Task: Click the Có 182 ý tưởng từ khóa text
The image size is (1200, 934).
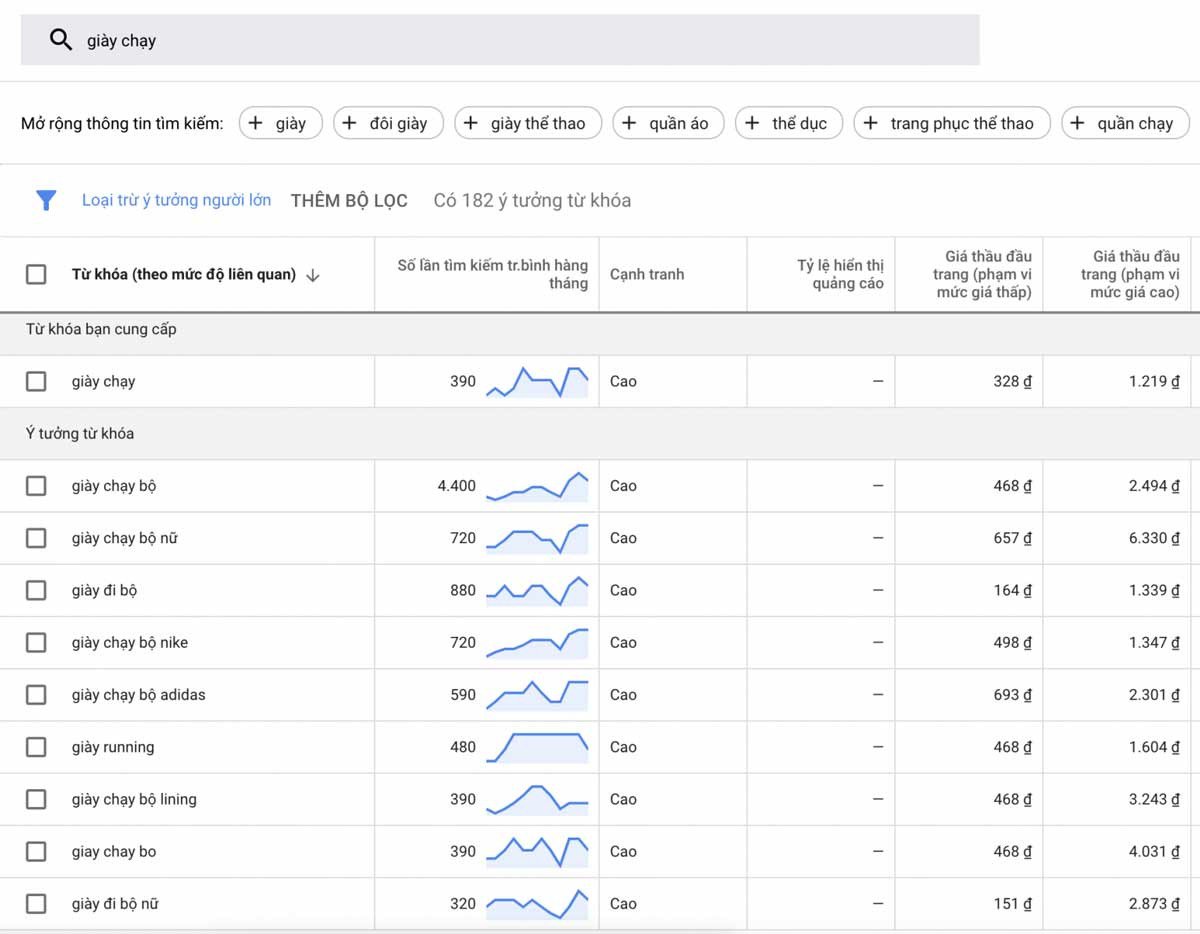Action: [x=532, y=200]
